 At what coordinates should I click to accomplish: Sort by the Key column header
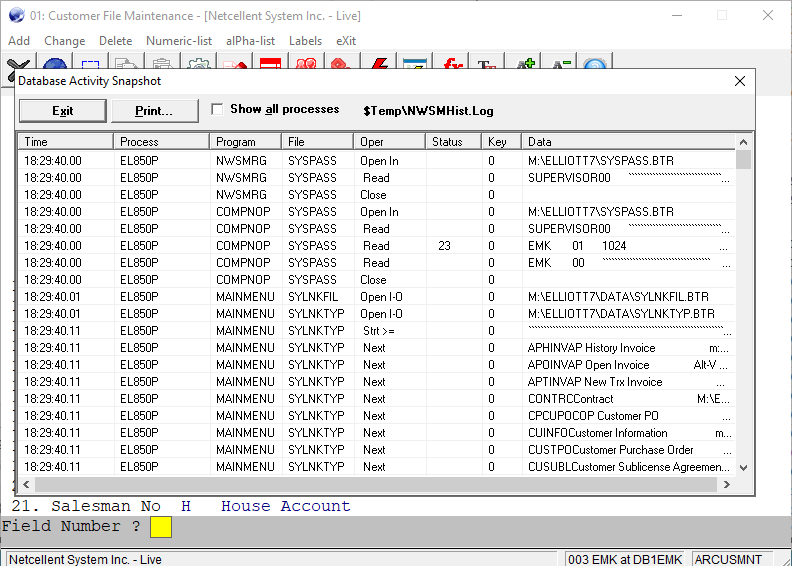501,142
